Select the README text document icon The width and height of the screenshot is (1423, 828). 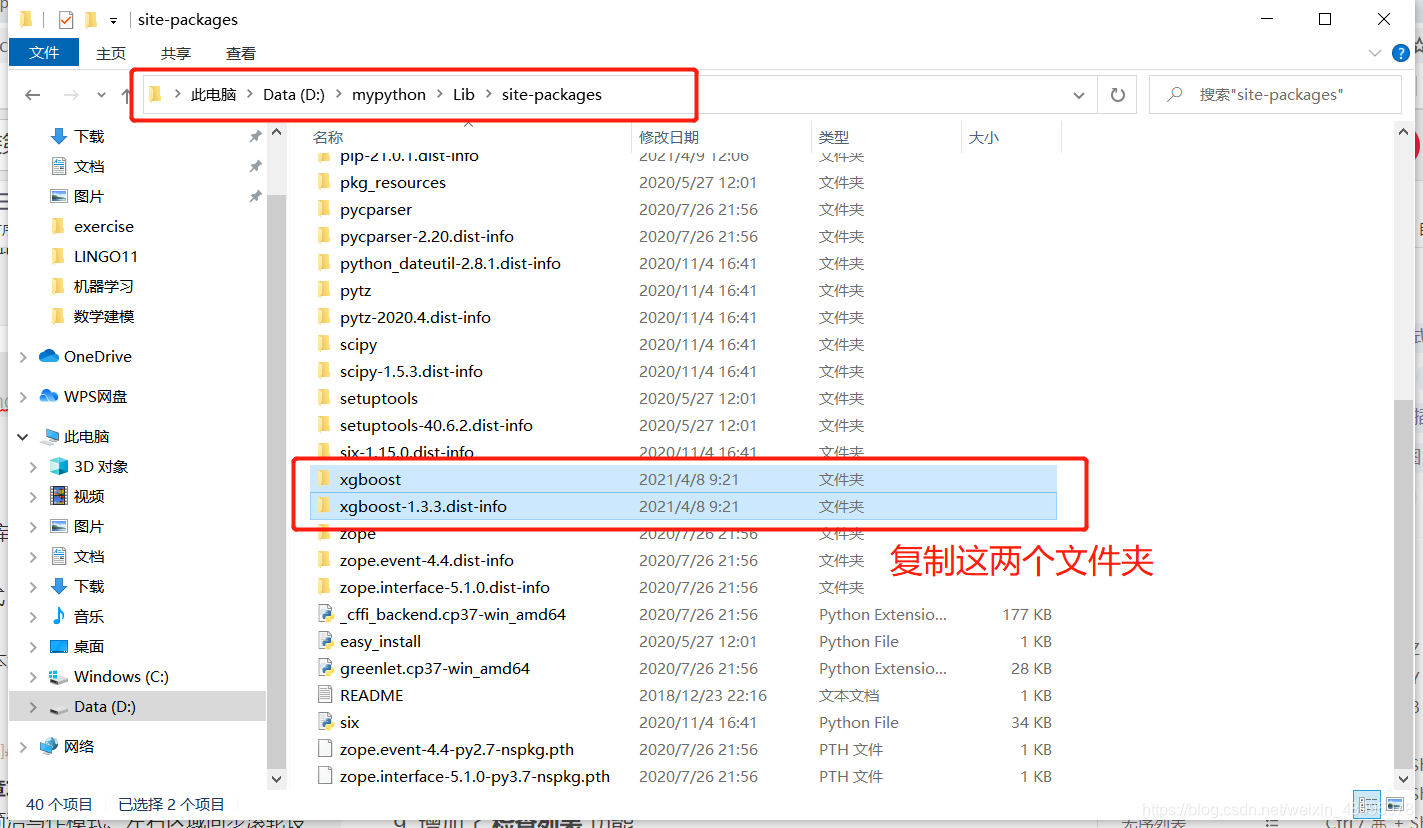pyautogui.click(x=324, y=695)
